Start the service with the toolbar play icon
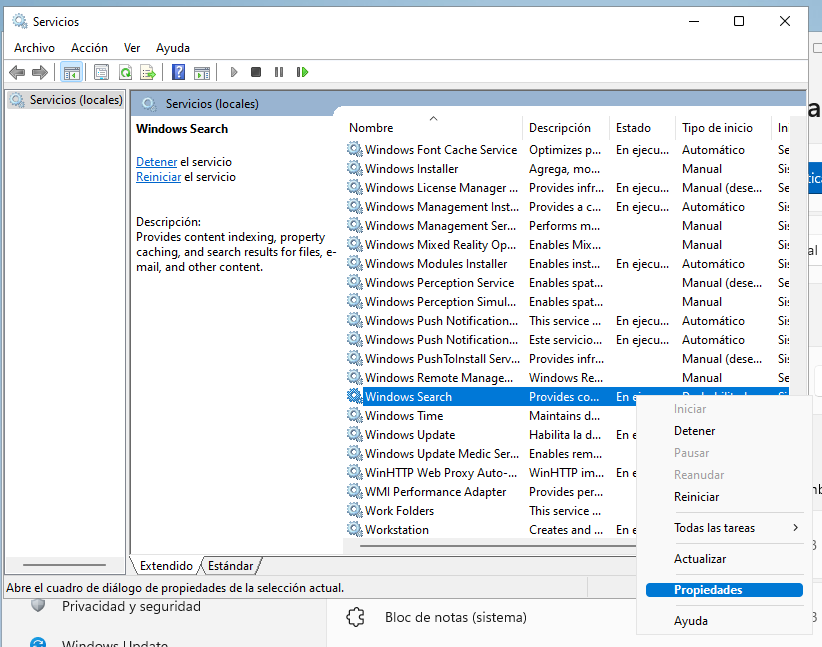Screen dimensions: 822x647 click(234, 72)
